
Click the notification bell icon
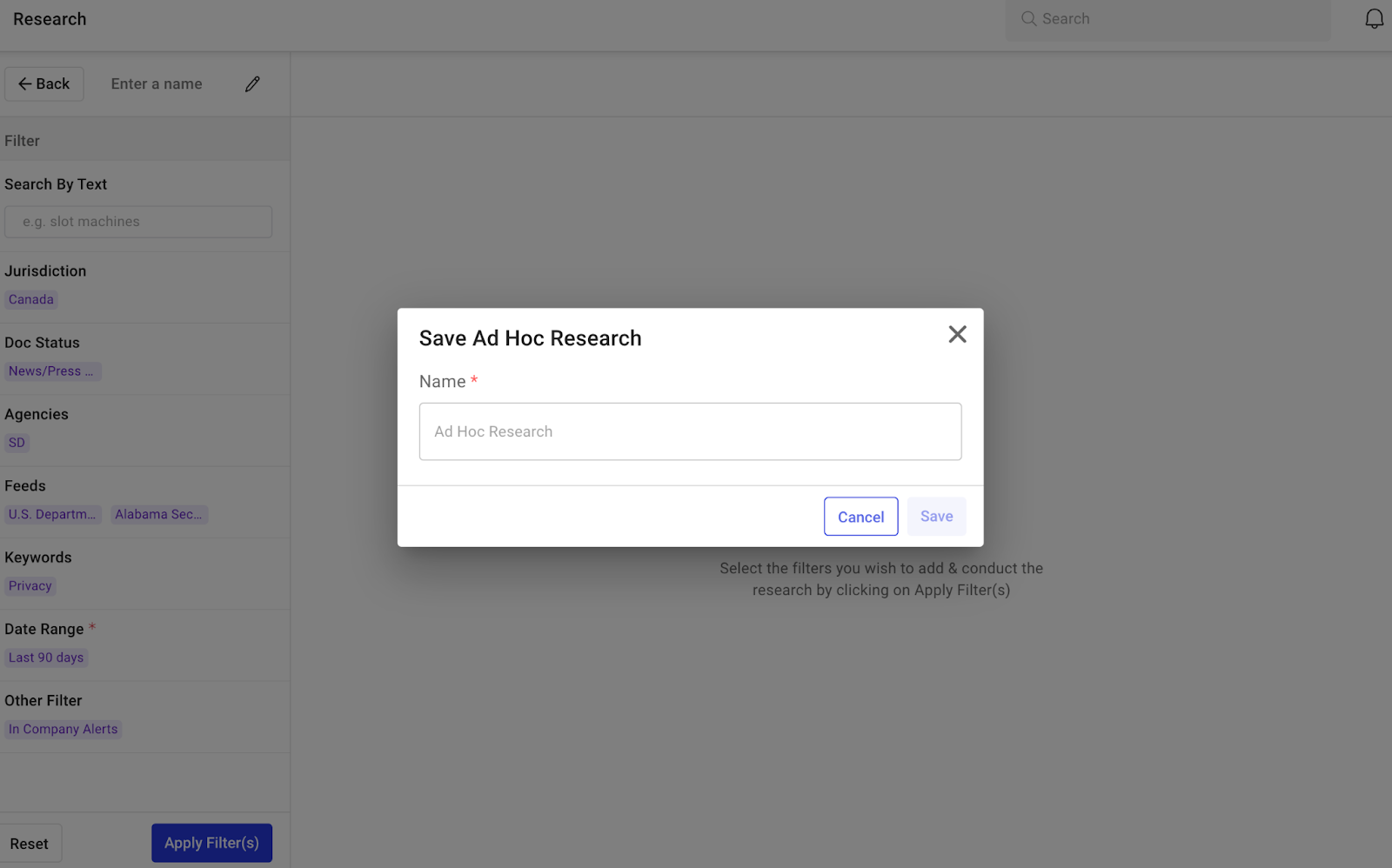[1374, 19]
